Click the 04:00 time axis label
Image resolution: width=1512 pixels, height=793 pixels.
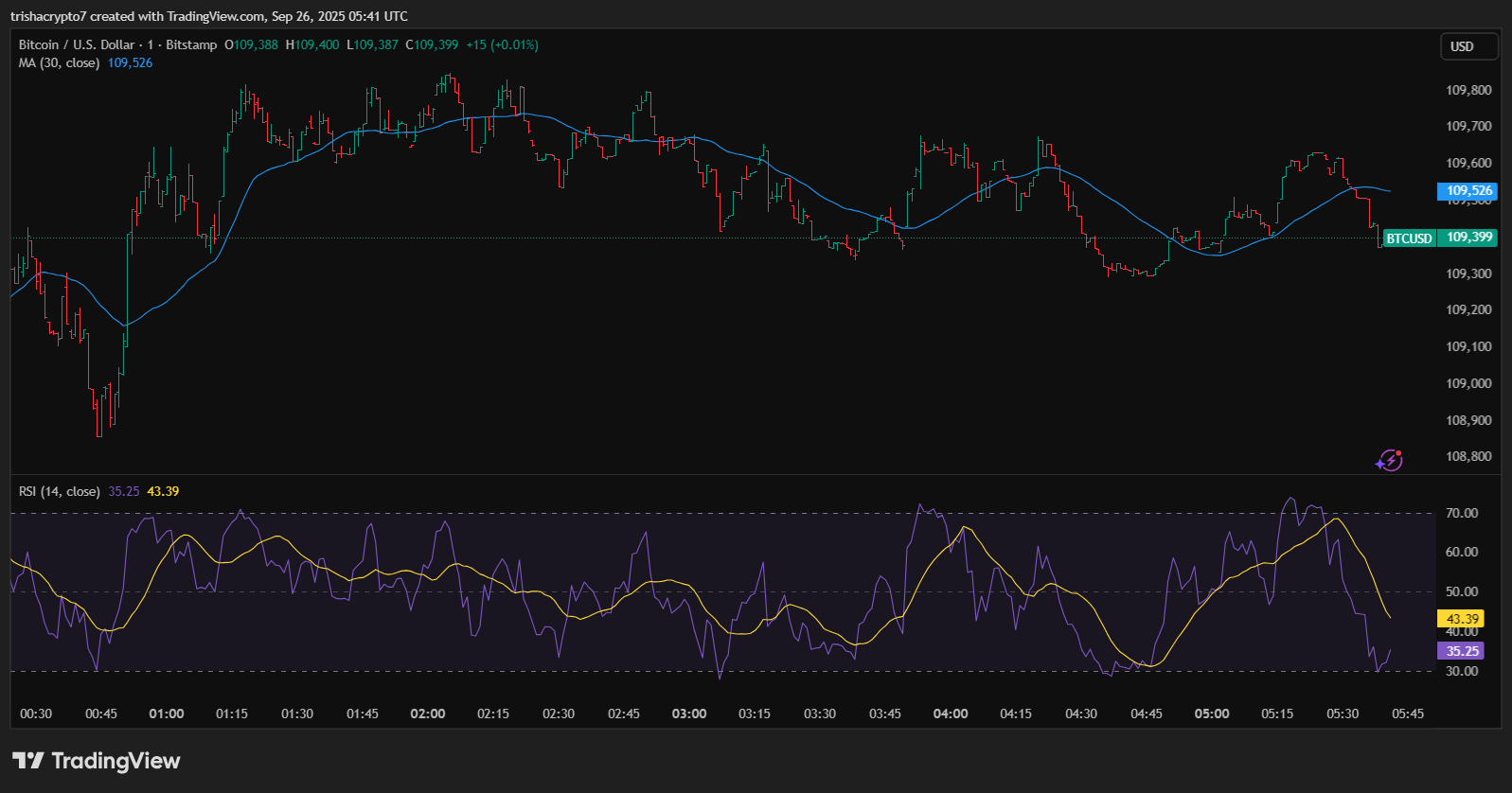951,714
